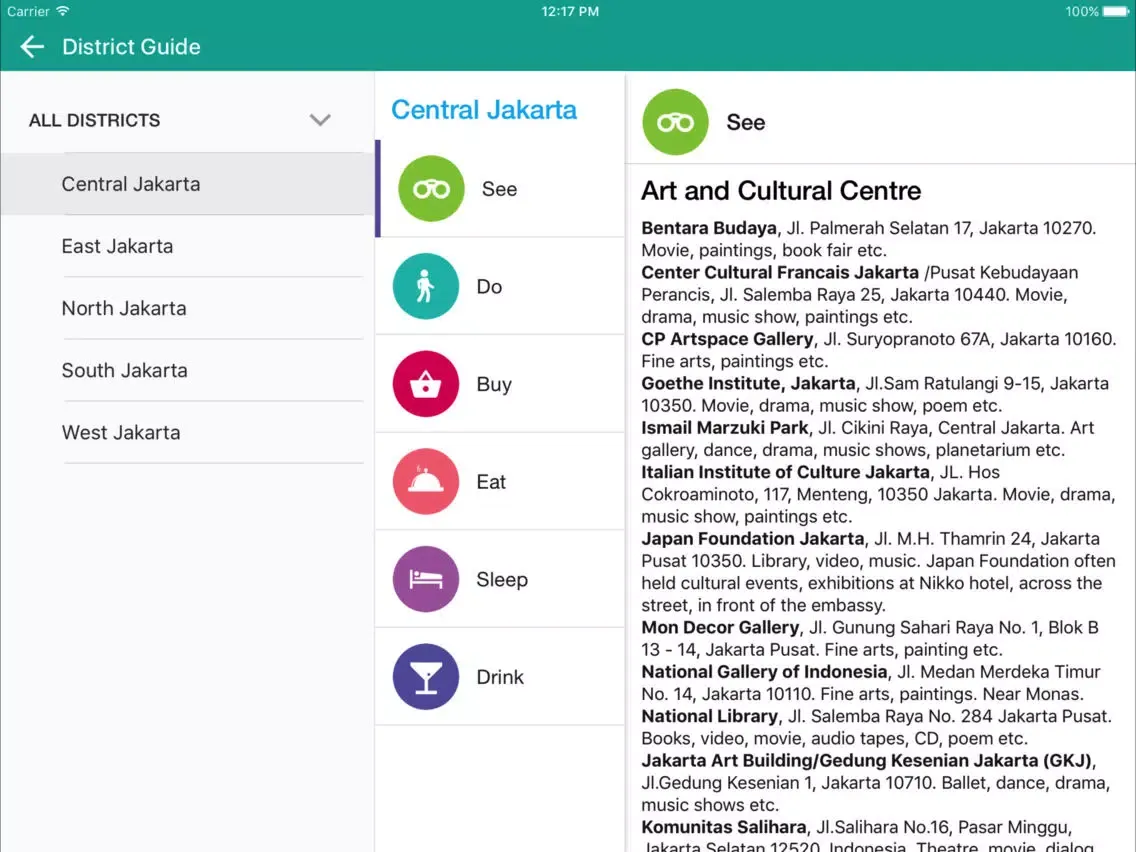
Task: Tap the binoculars icon in detail header
Action: pyautogui.click(x=675, y=122)
